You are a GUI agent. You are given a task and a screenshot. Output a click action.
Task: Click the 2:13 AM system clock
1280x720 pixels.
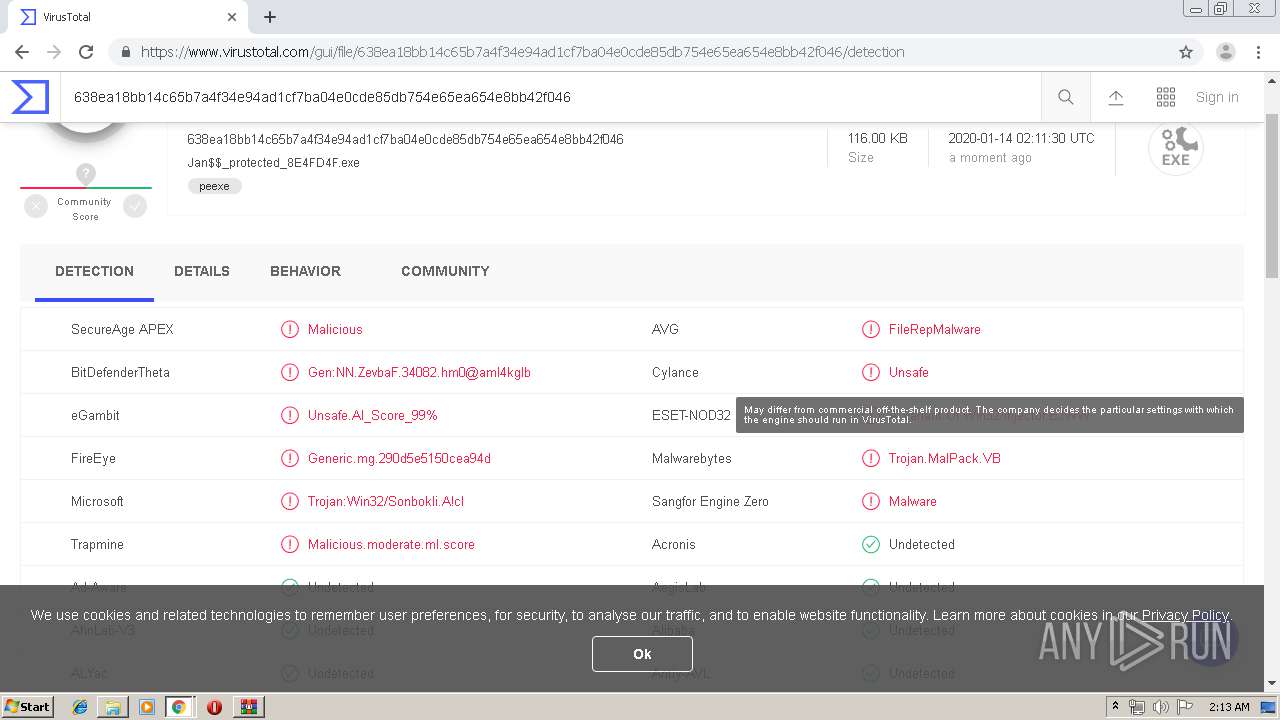[x=1229, y=707]
